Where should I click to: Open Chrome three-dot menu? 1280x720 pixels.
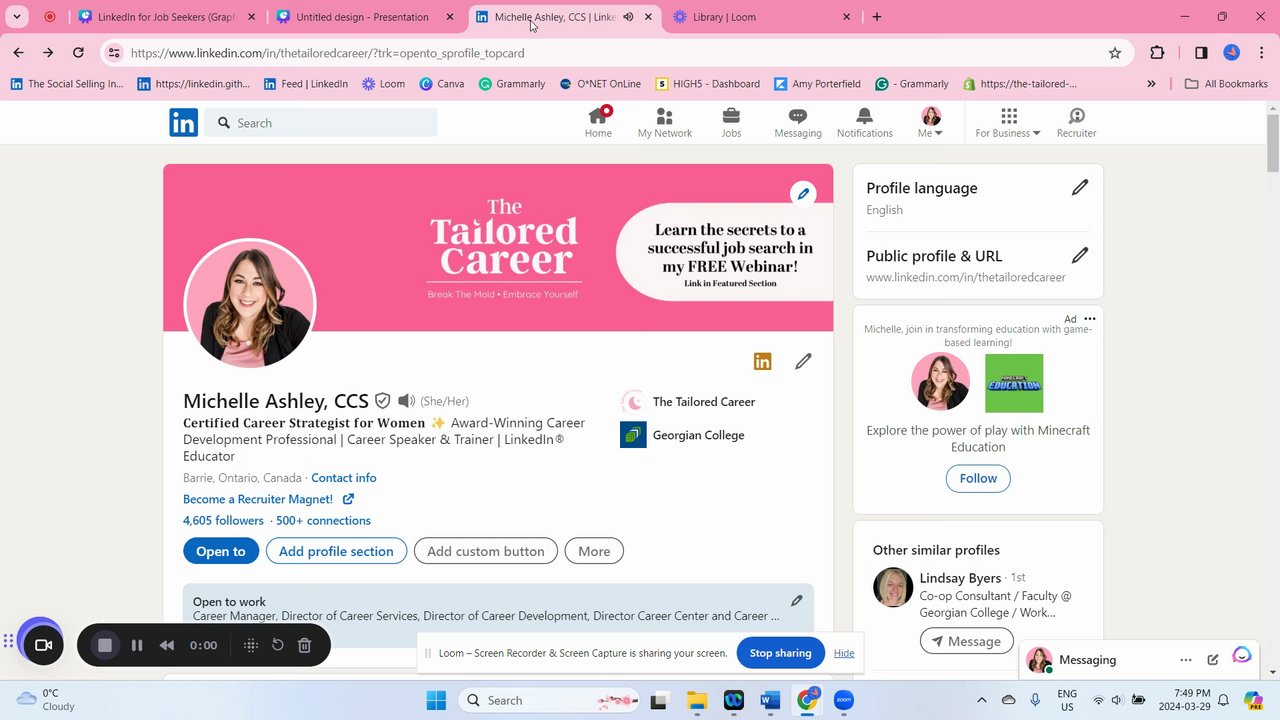tap(1262, 53)
